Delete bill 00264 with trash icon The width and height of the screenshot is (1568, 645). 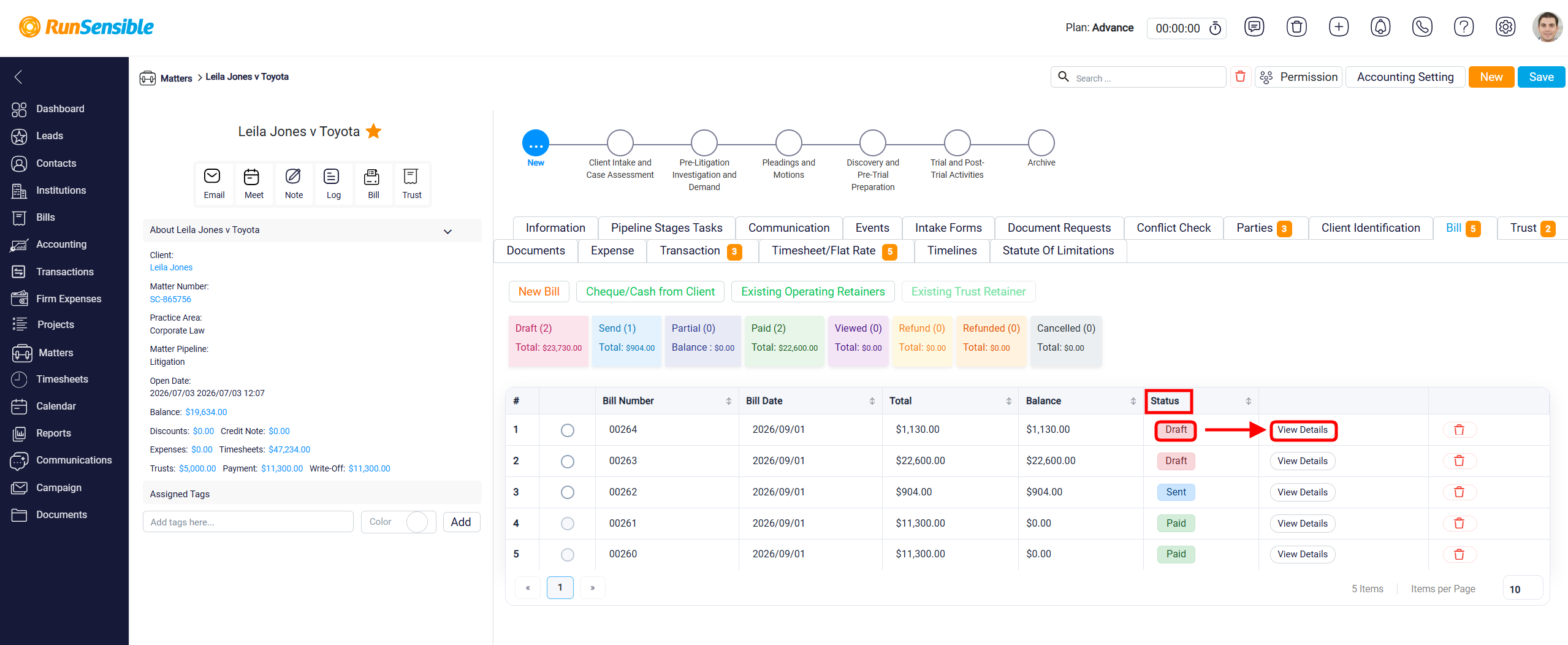[x=1459, y=430]
